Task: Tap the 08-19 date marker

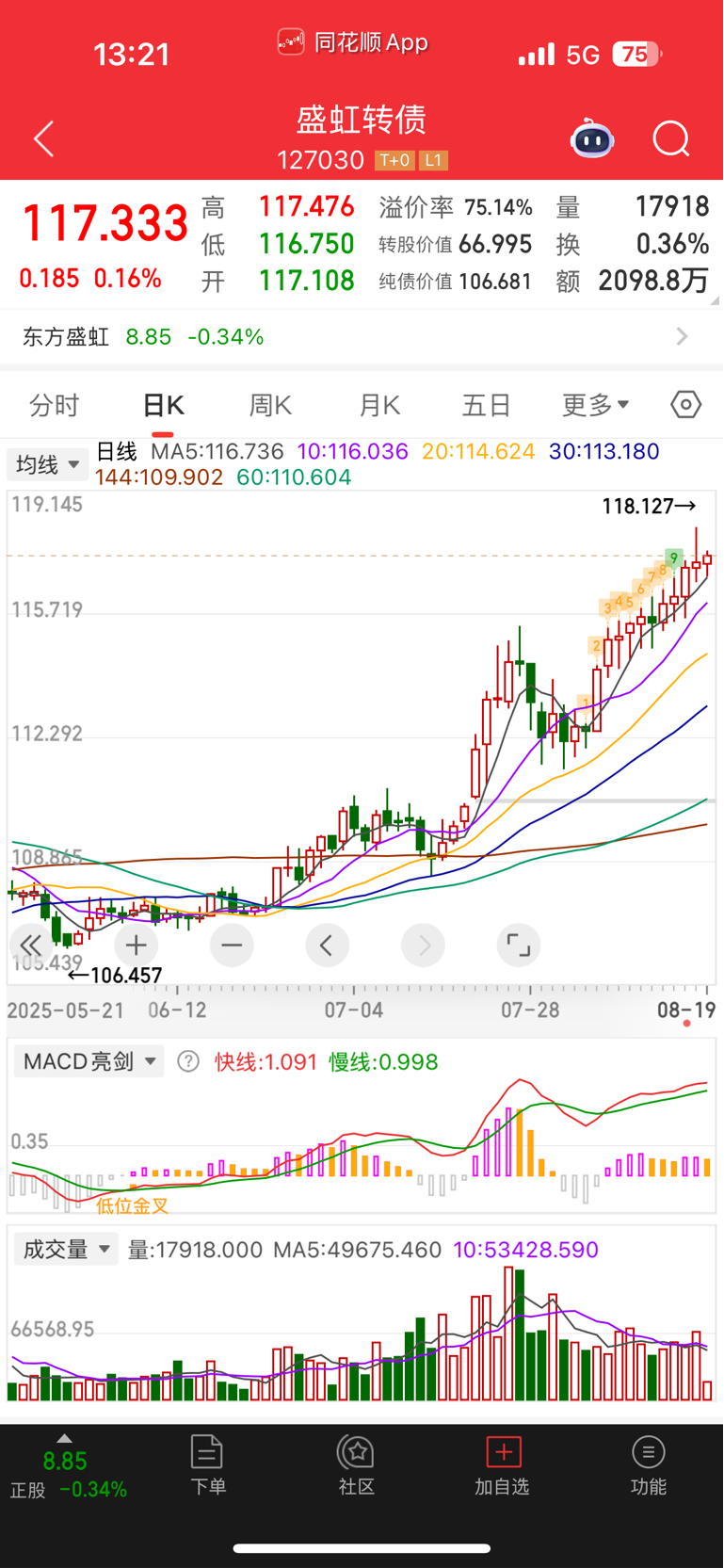Action: 686,1010
